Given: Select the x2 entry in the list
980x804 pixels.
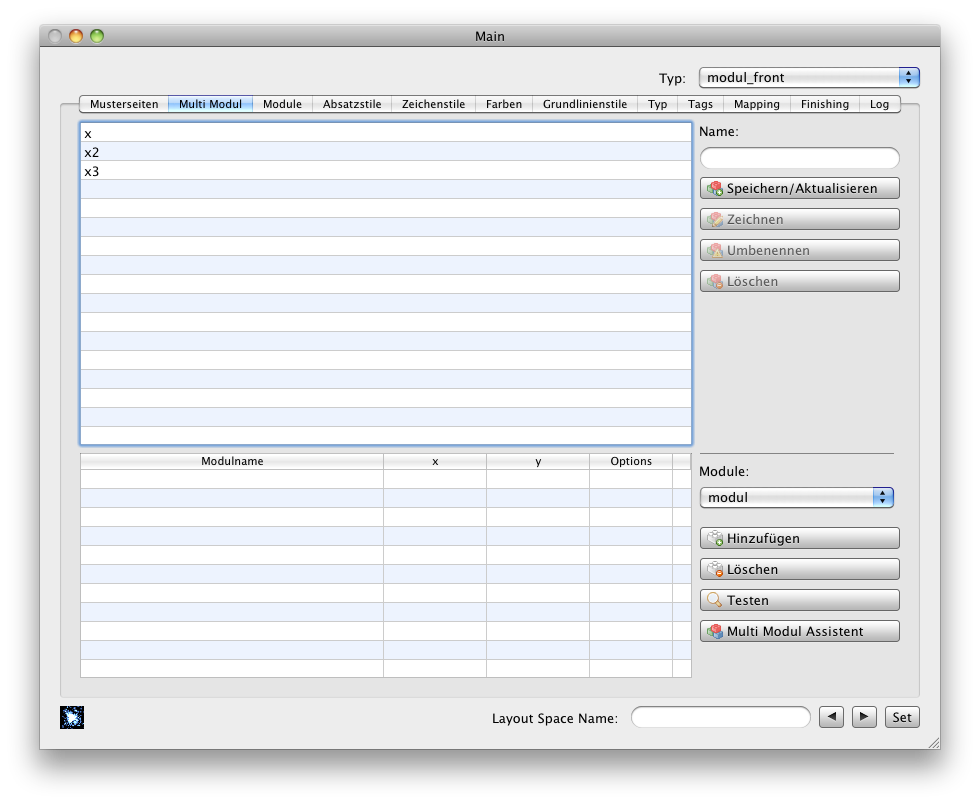Looking at the screenshot, I should pos(92,152).
